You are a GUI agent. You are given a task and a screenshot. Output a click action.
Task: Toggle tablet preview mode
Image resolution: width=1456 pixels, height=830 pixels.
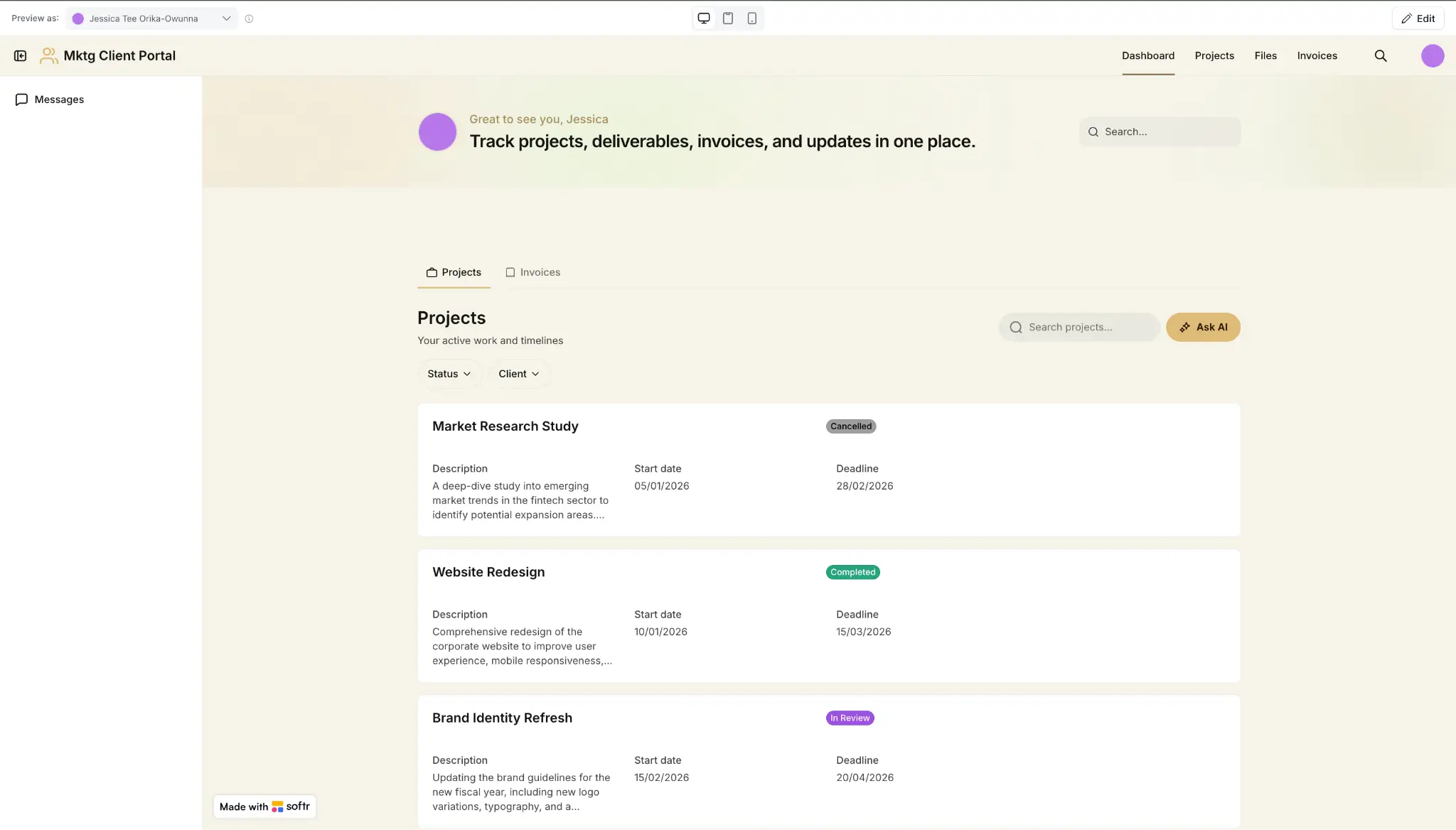(x=727, y=18)
